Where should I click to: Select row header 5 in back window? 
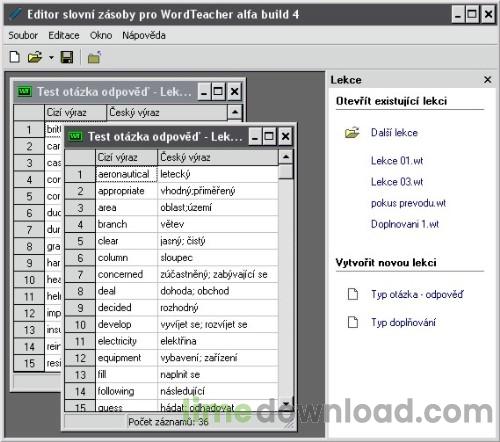tap(29, 196)
